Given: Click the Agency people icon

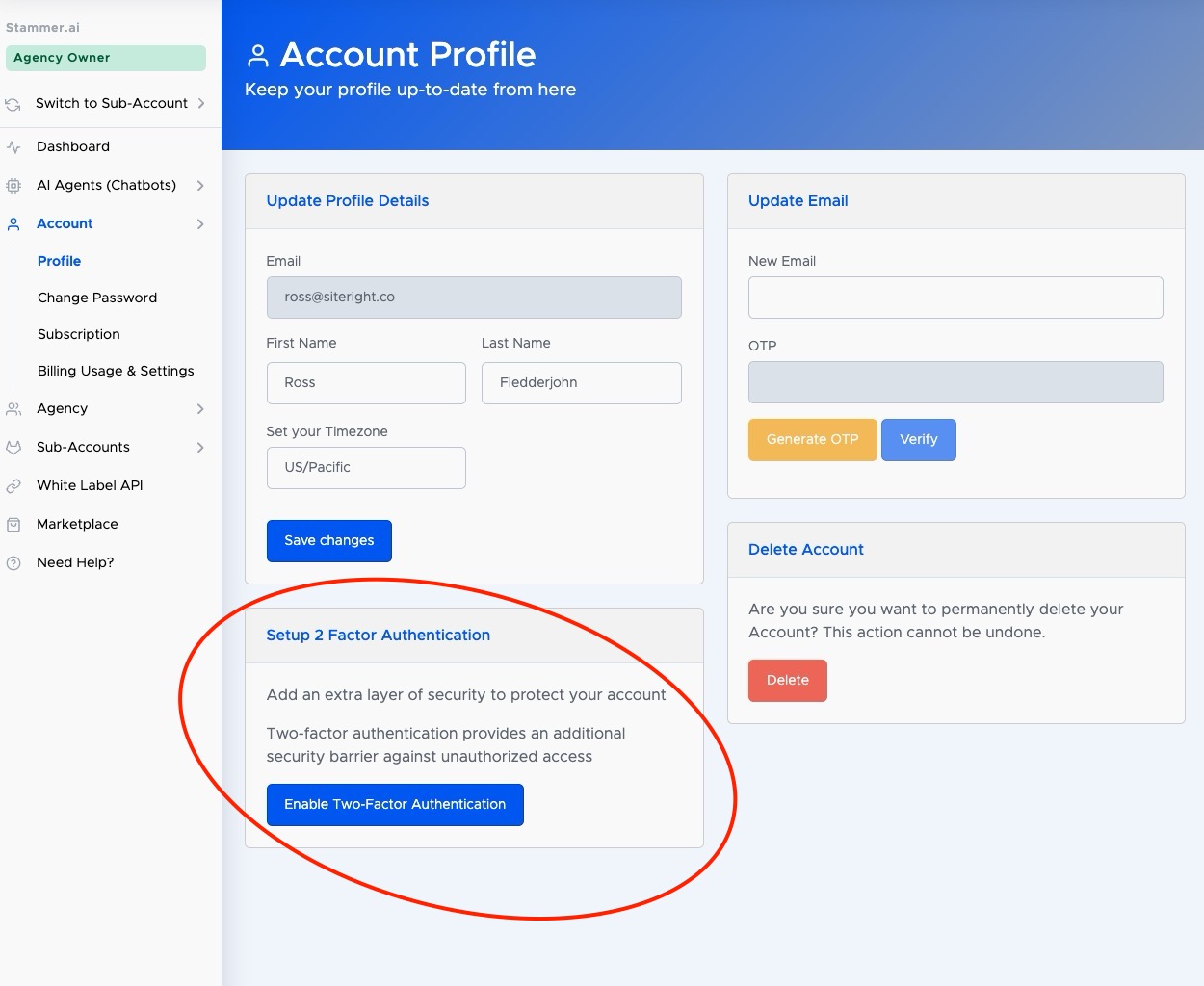Looking at the screenshot, I should point(13,409).
